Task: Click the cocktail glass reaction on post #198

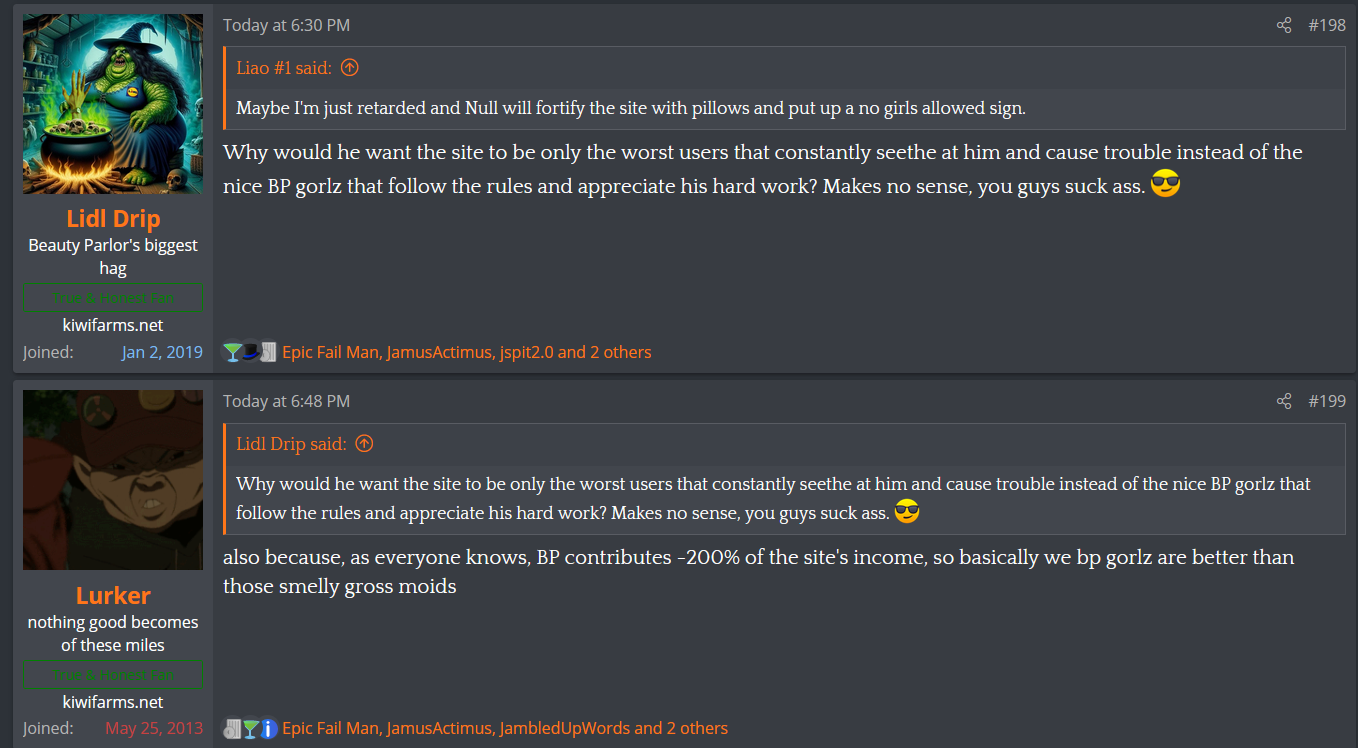Action: pyautogui.click(x=232, y=352)
